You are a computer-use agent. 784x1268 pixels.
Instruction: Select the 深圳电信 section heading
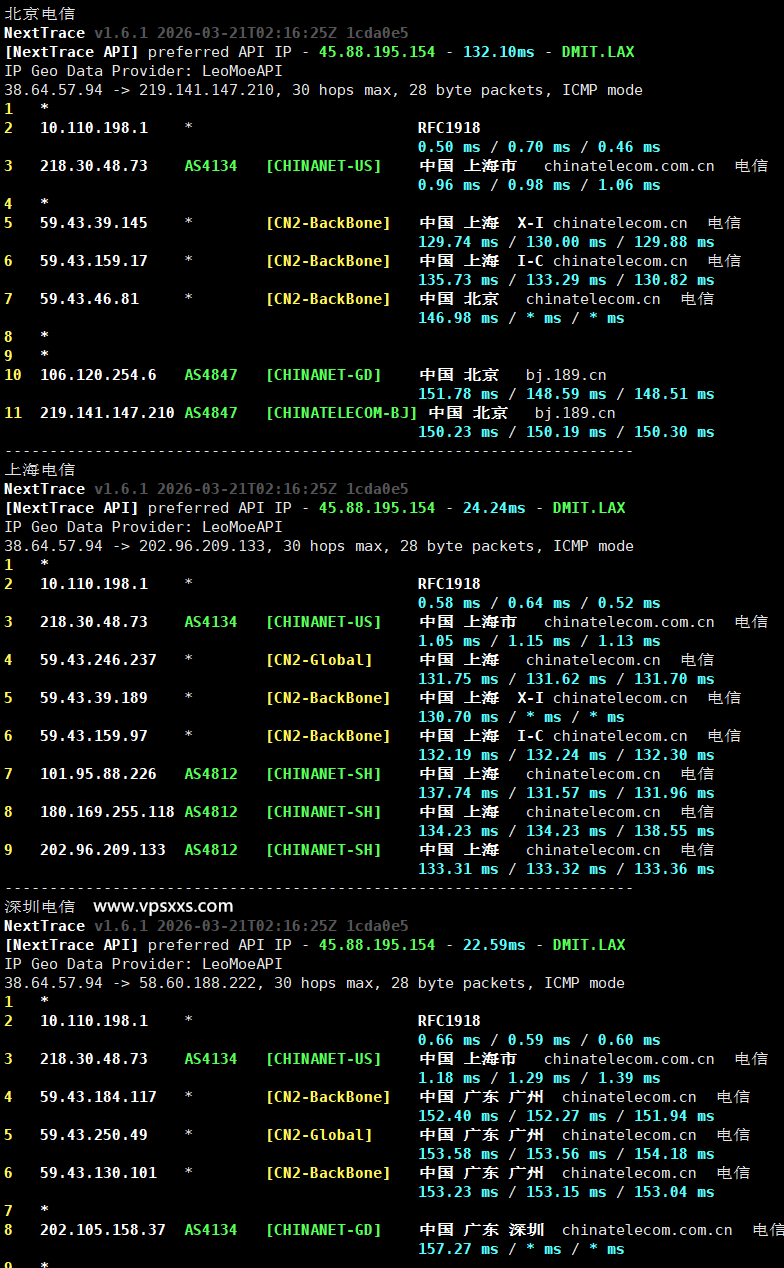click(39, 907)
